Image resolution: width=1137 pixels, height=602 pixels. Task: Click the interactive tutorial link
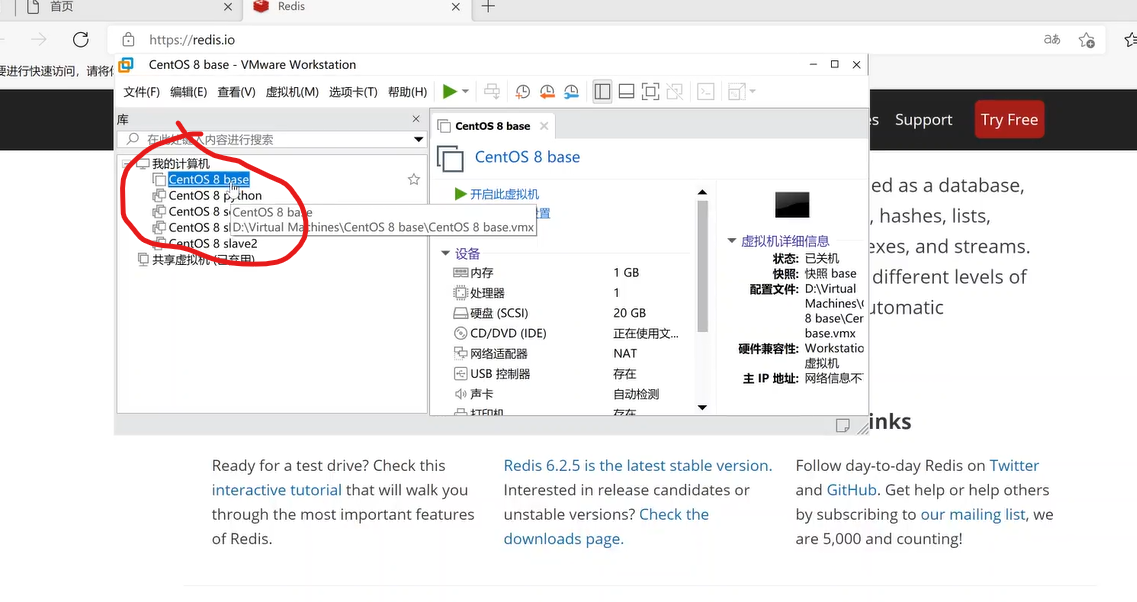[276, 490]
